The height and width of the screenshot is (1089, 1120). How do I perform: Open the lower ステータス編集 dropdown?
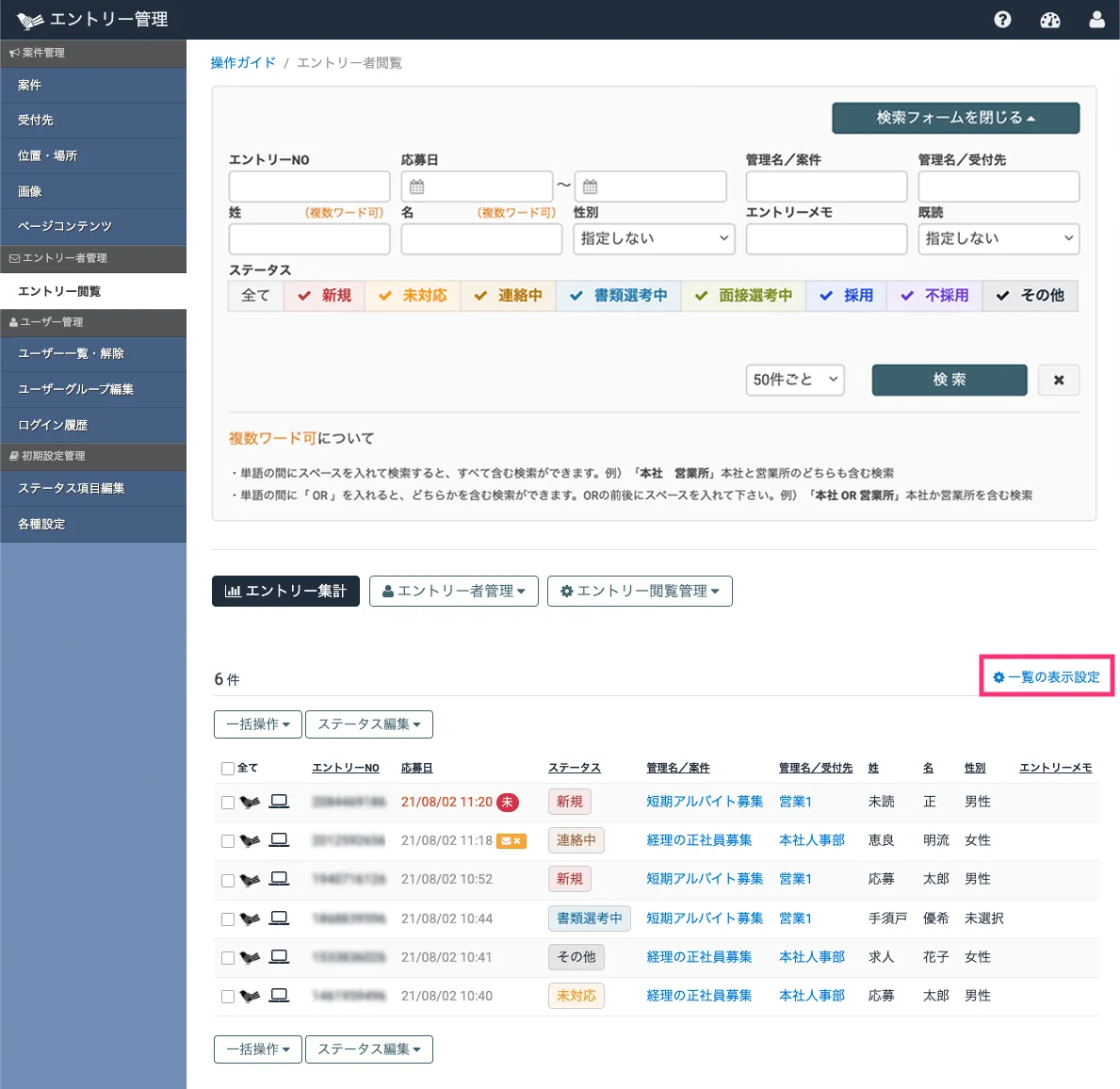click(368, 1049)
